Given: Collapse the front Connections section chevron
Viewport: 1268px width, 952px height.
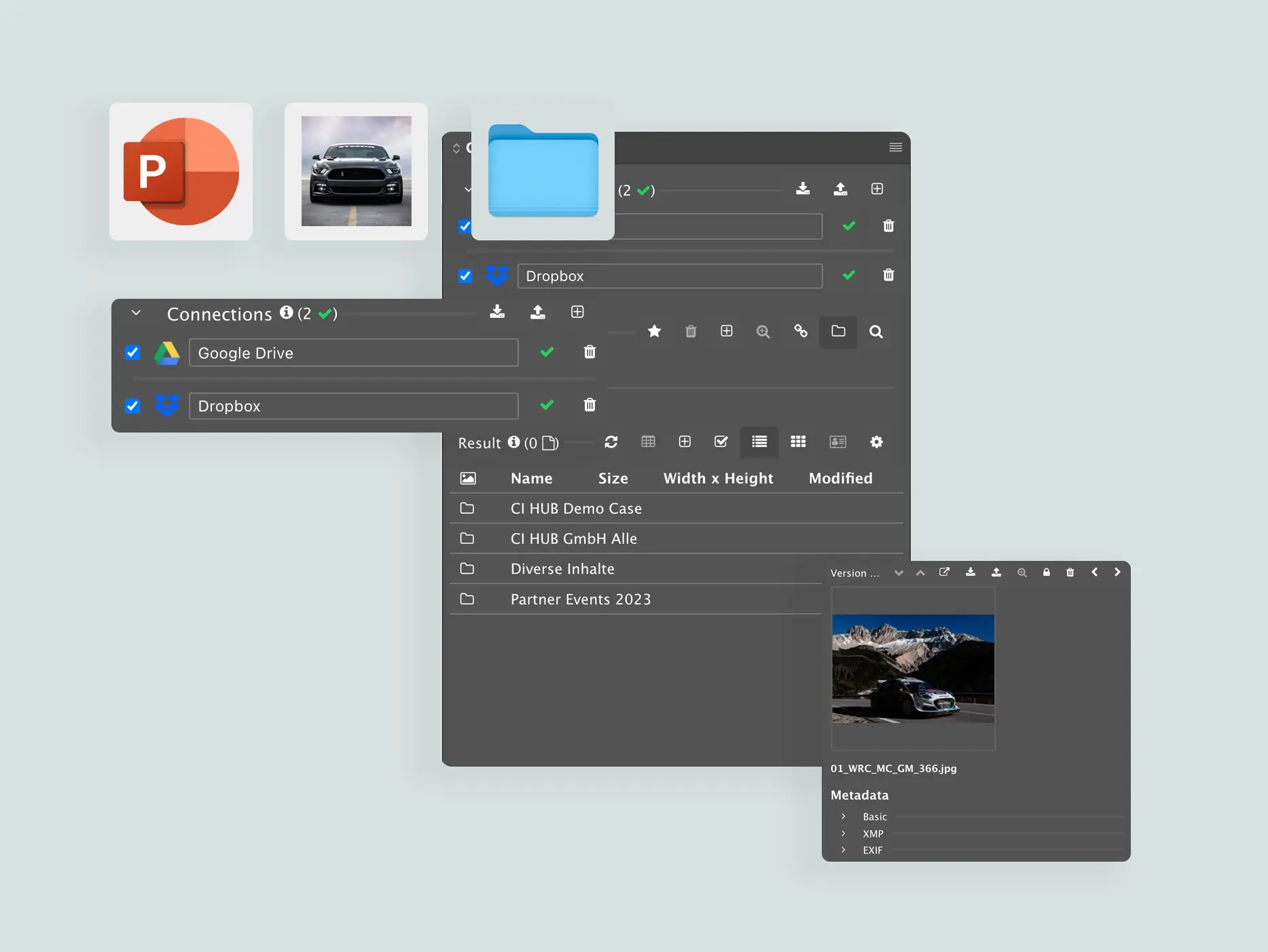Looking at the screenshot, I should click(x=136, y=313).
